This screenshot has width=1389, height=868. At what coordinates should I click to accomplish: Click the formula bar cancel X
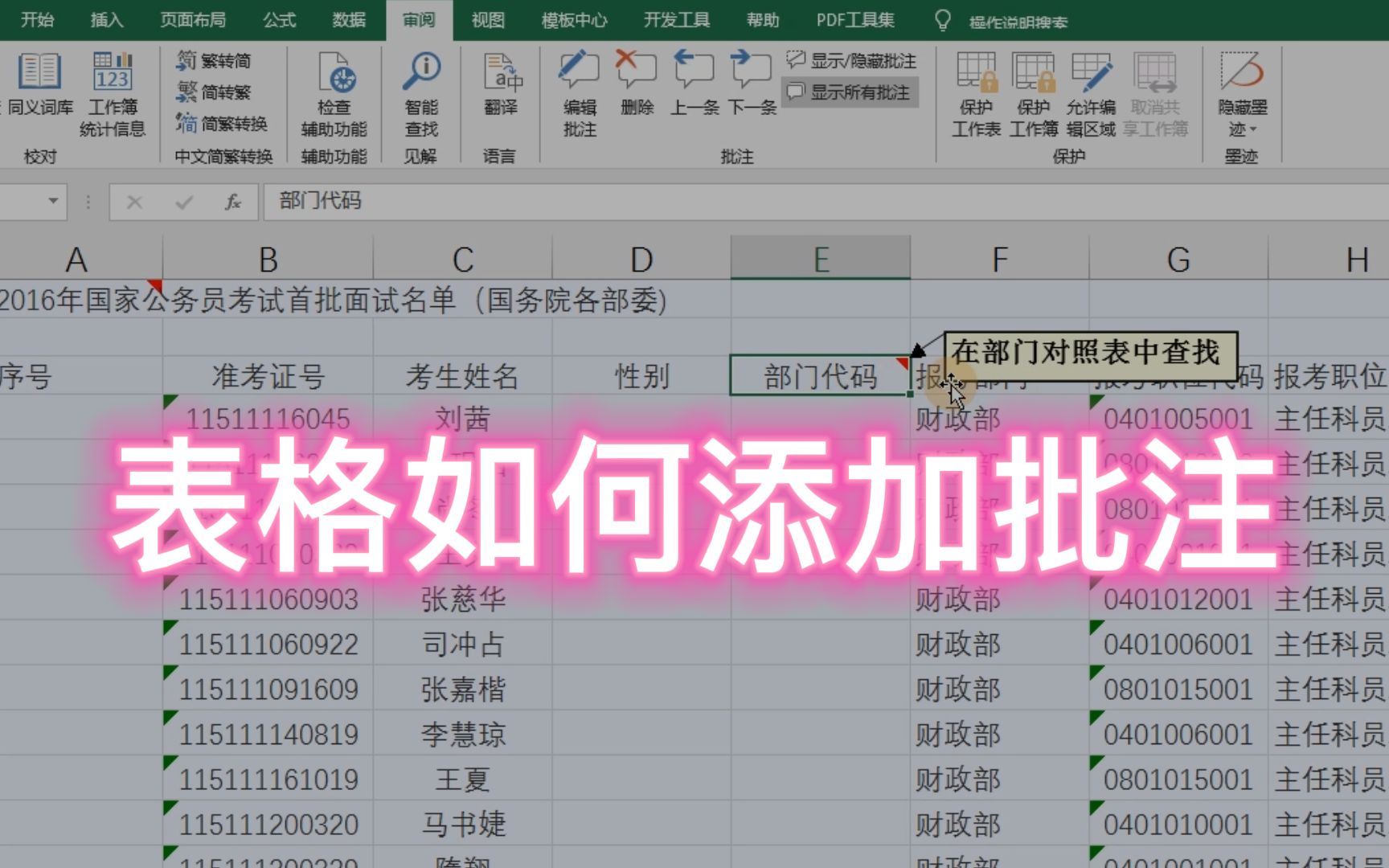point(134,202)
